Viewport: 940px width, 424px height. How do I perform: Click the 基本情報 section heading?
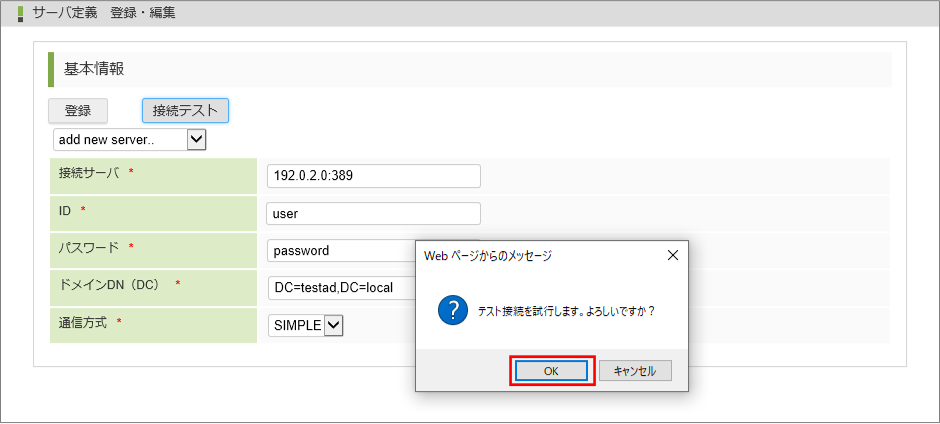point(94,69)
